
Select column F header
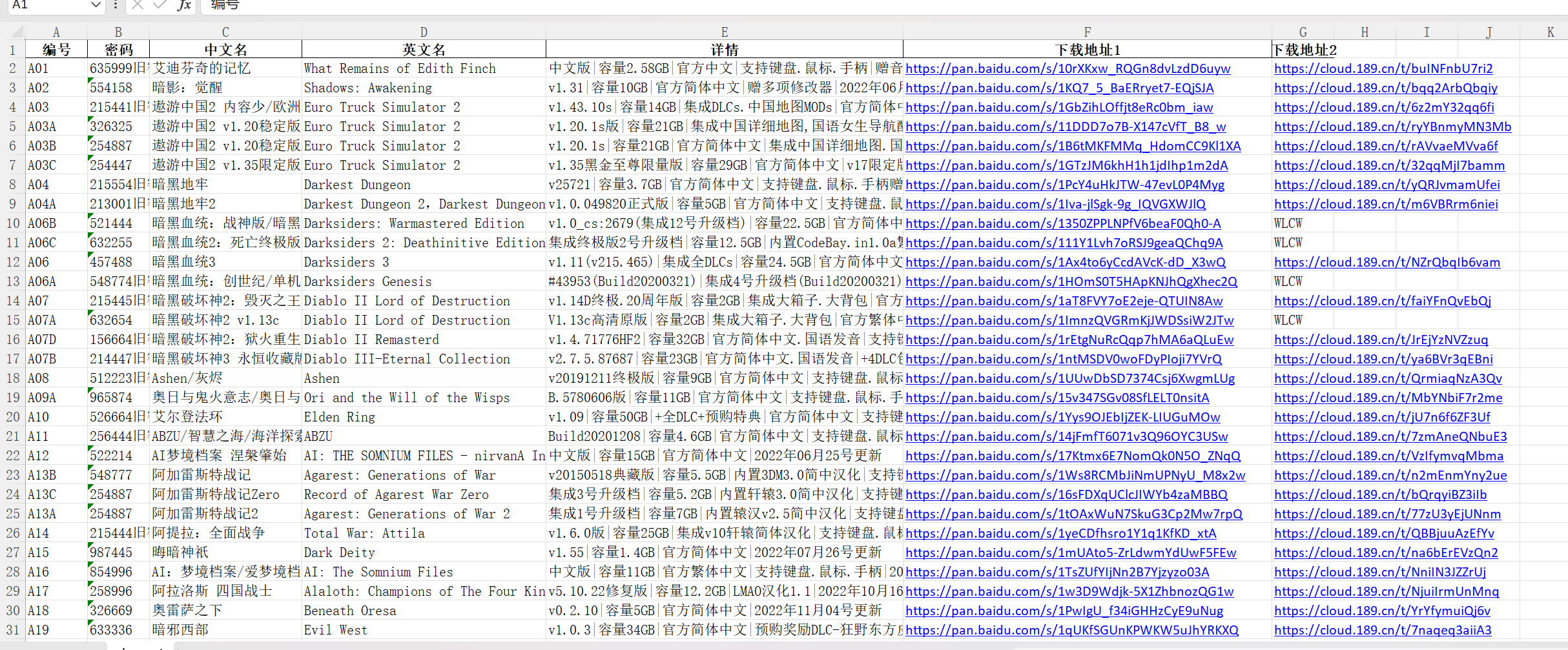tap(1088, 32)
